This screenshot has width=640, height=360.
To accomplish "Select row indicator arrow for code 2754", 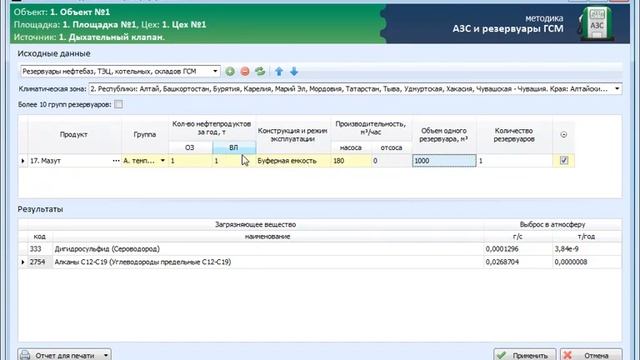I will tap(23, 262).
